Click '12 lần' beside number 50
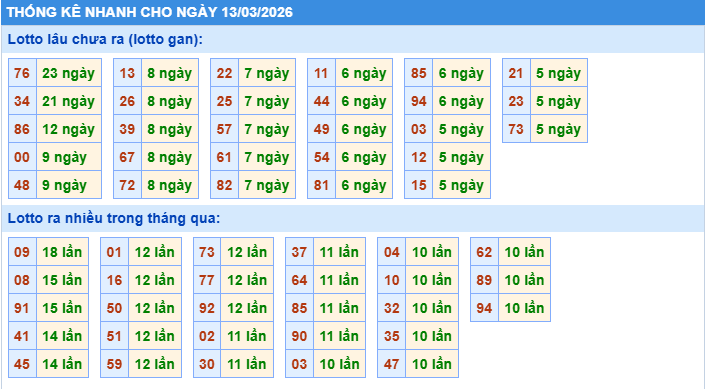The image size is (707, 389). click(x=155, y=308)
